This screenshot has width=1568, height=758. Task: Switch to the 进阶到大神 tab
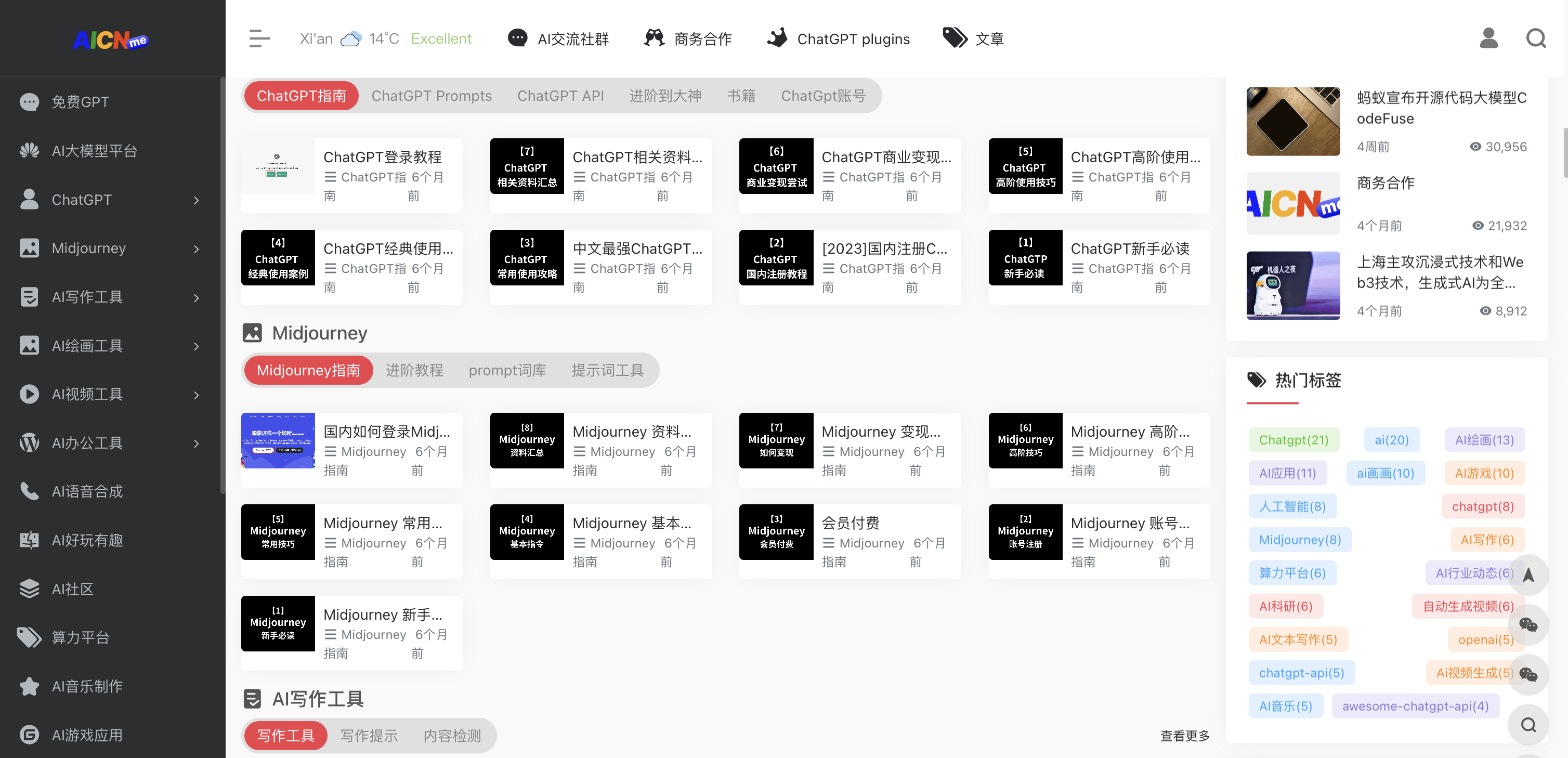pos(665,96)
